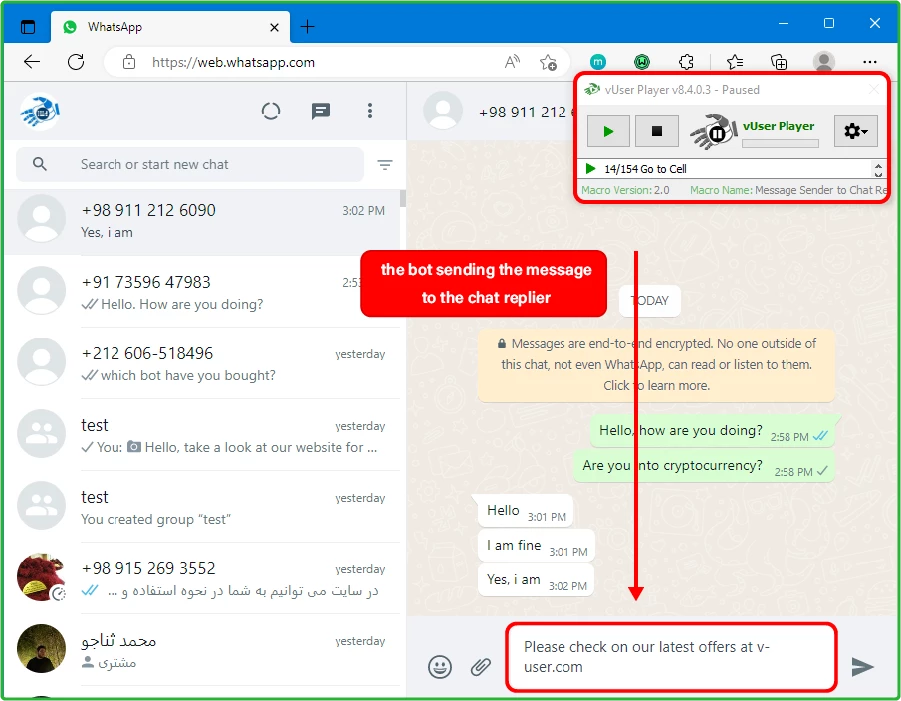Click the green WhatsApp extension icon

click(x=642, y=61)
